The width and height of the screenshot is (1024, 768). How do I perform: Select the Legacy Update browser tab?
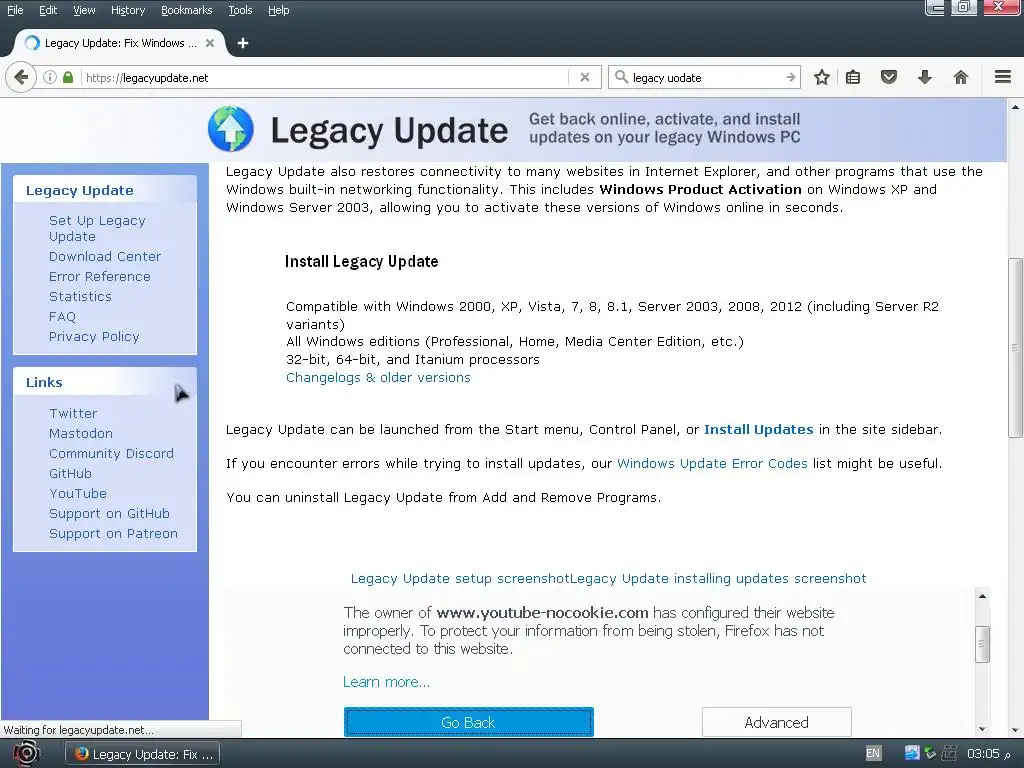click(120, 43)
